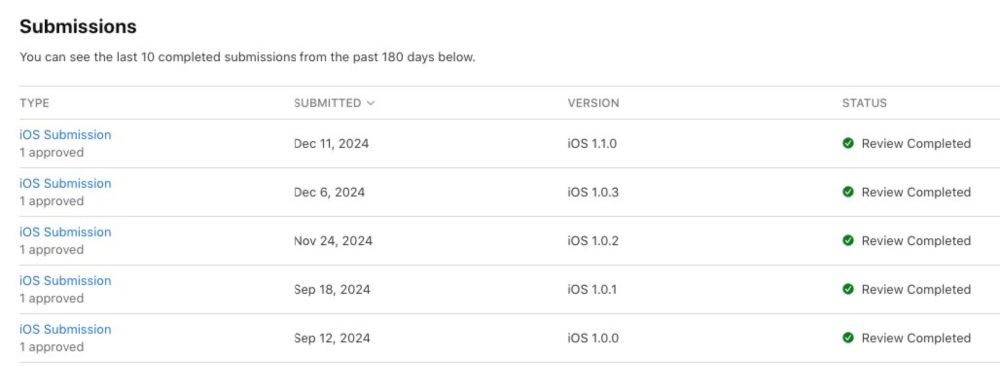Open iOS Submission link dated Nov 24, 2024

pos(65,232)
